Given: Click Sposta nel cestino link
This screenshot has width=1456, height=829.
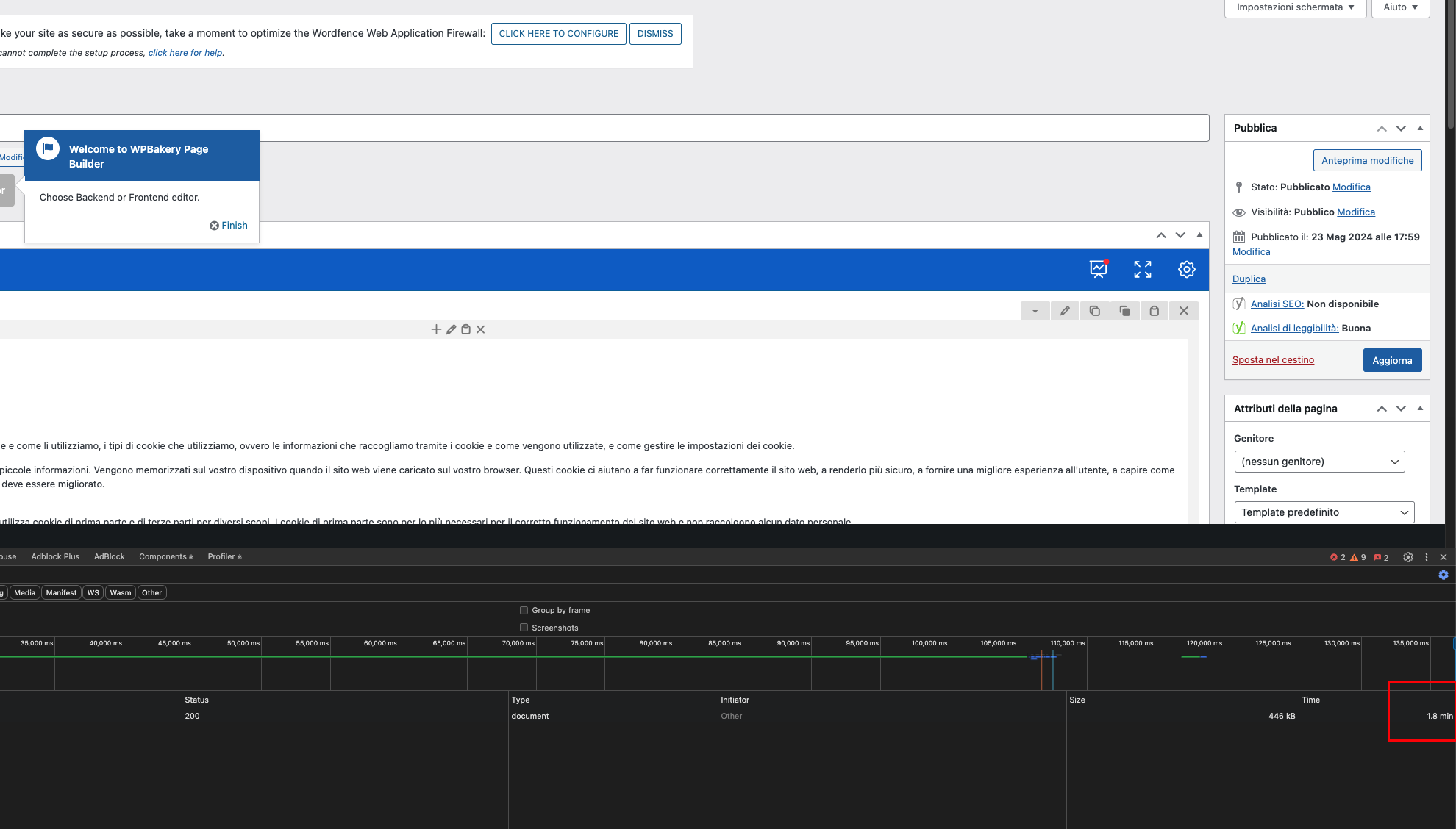Looking at the screenshot, I should coord(1273,359).
